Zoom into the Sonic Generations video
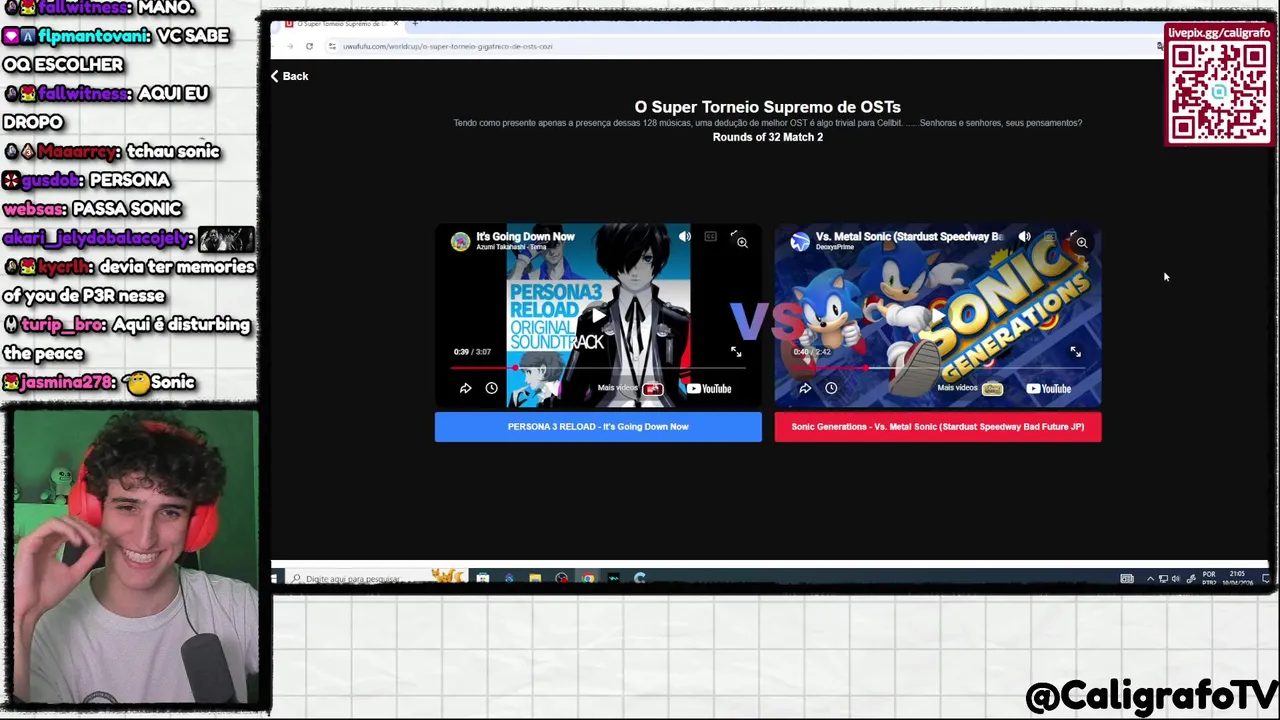This screenshot has height=720, width=1280. click(1081, 242)
